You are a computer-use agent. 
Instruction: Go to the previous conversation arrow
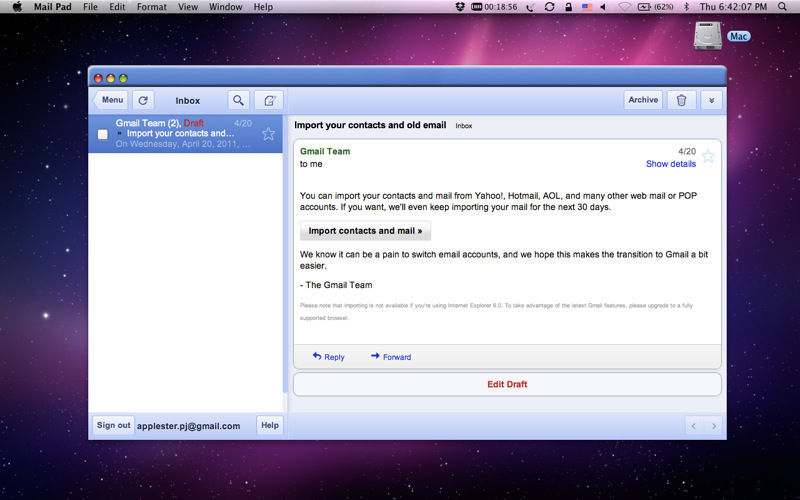tap(693, 426)
